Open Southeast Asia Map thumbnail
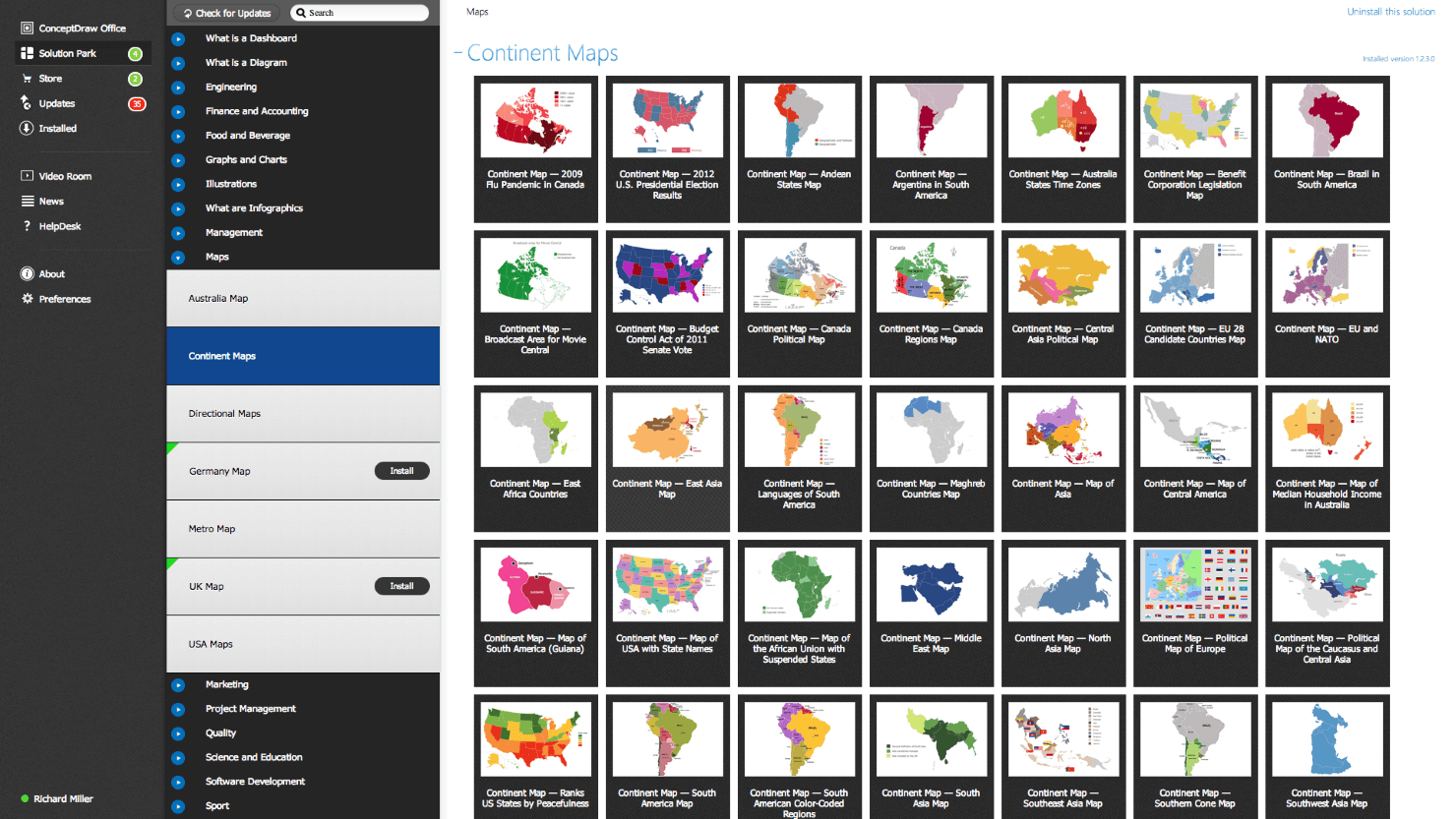The width and height of the screenshot is (1456, 819). point(1062,756)
